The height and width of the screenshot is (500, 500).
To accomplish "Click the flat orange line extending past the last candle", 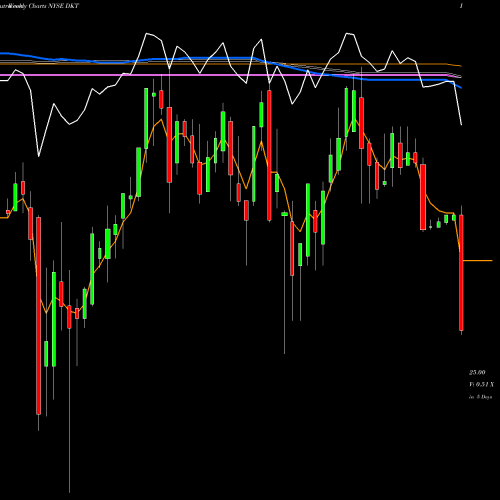I will (x=477, y=260).
